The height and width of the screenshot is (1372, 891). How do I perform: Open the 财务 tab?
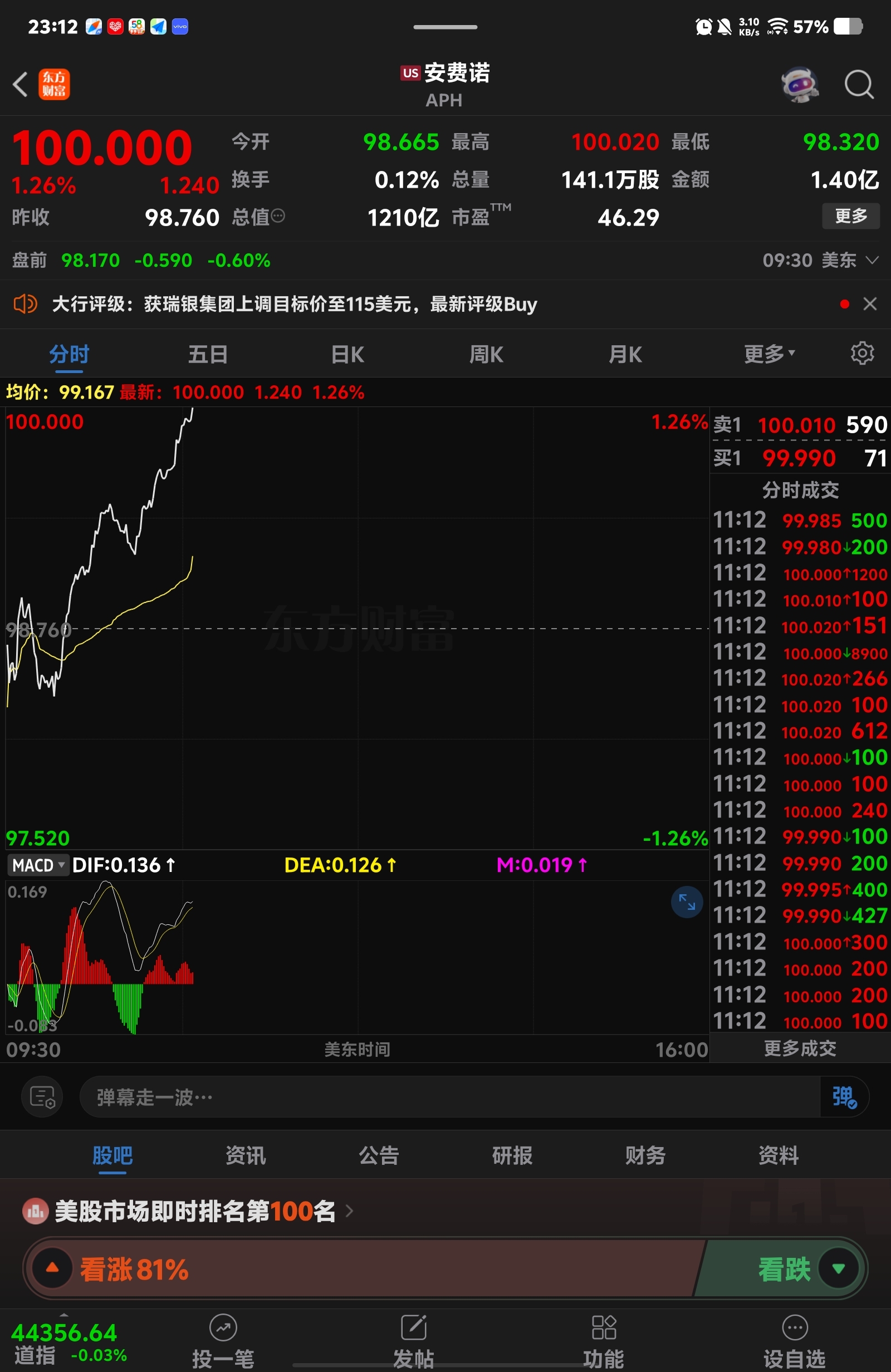click(x=645, y=1155)
